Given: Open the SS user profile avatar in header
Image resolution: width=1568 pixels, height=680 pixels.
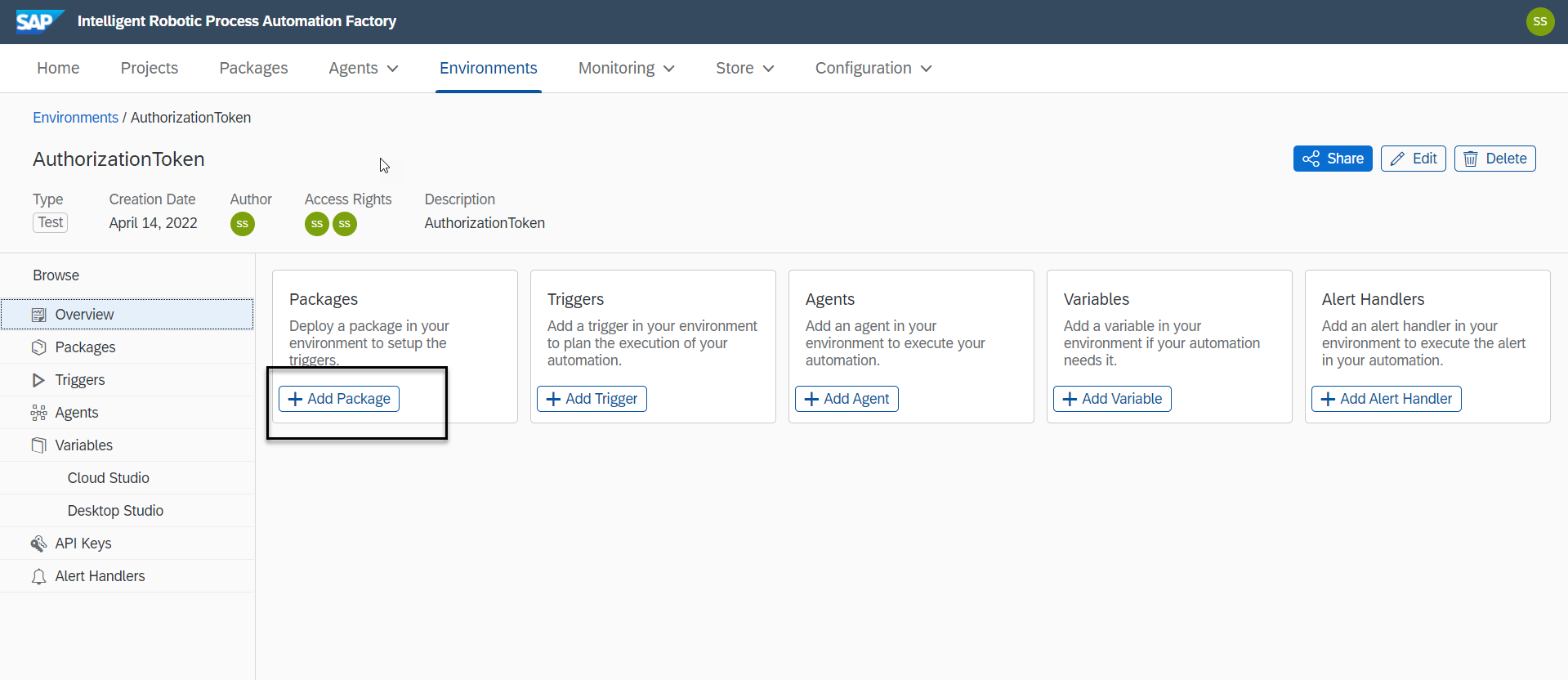Looking at the screenshot, I should (x=1539, y=21).
